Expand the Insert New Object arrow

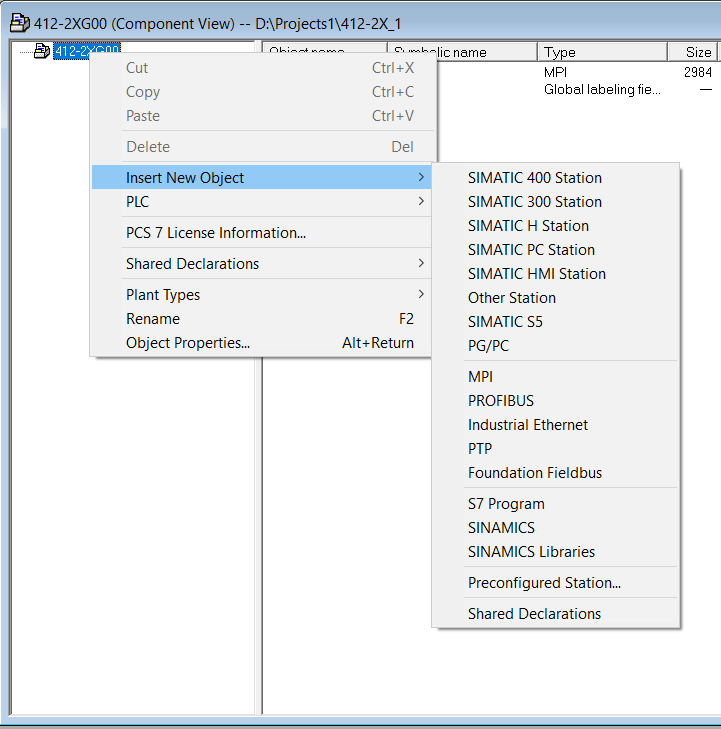(x=421, y=177)
